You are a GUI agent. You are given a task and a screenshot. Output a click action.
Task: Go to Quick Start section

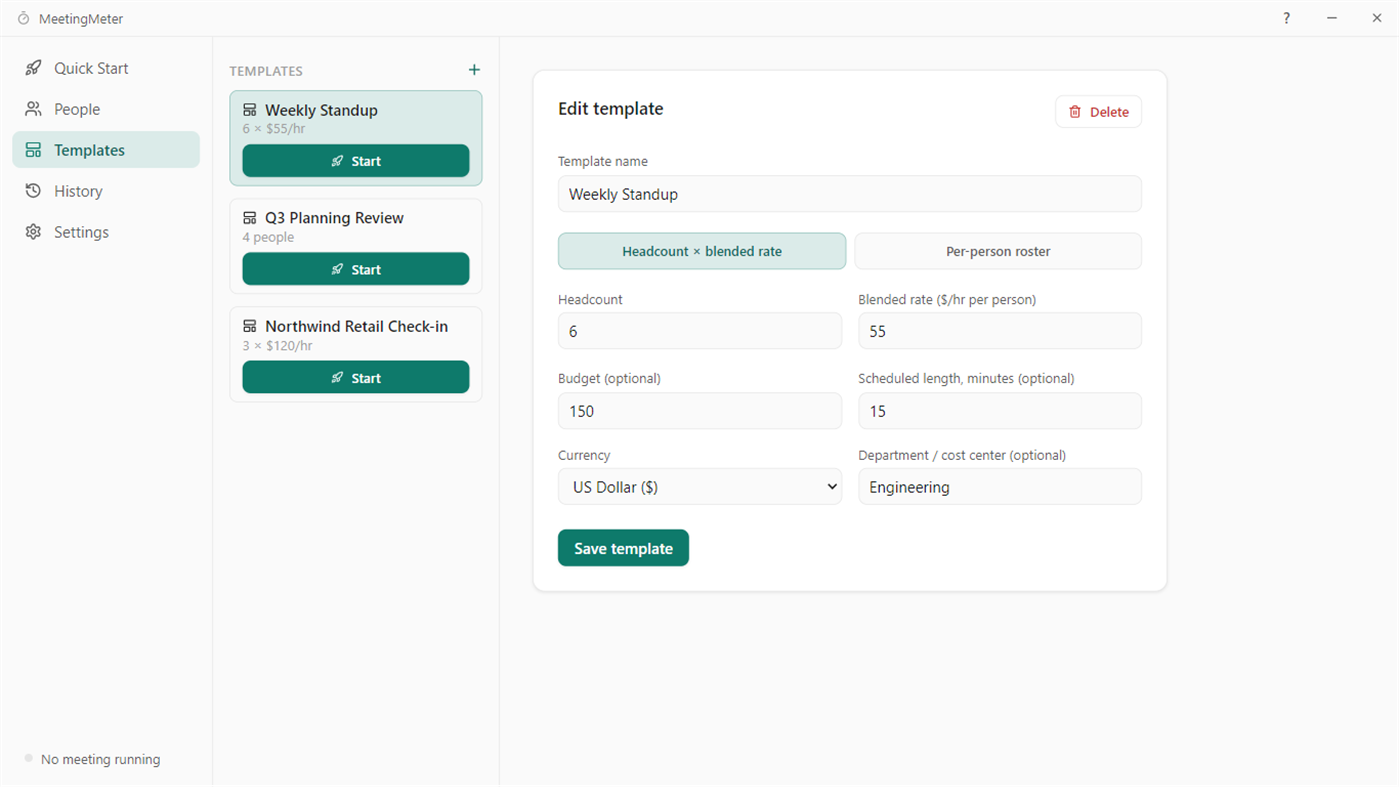pos(106,68)
